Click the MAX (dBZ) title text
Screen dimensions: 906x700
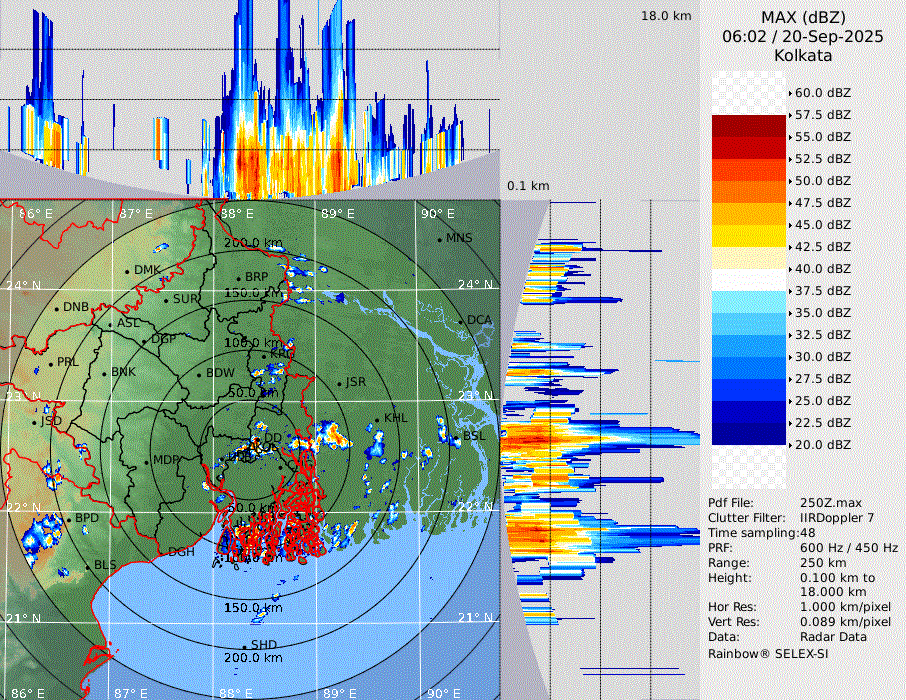click(803, 17)
